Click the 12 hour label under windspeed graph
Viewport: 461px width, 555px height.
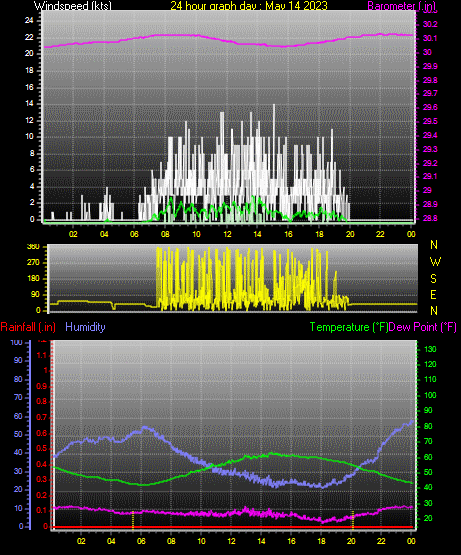click(227, 234)
